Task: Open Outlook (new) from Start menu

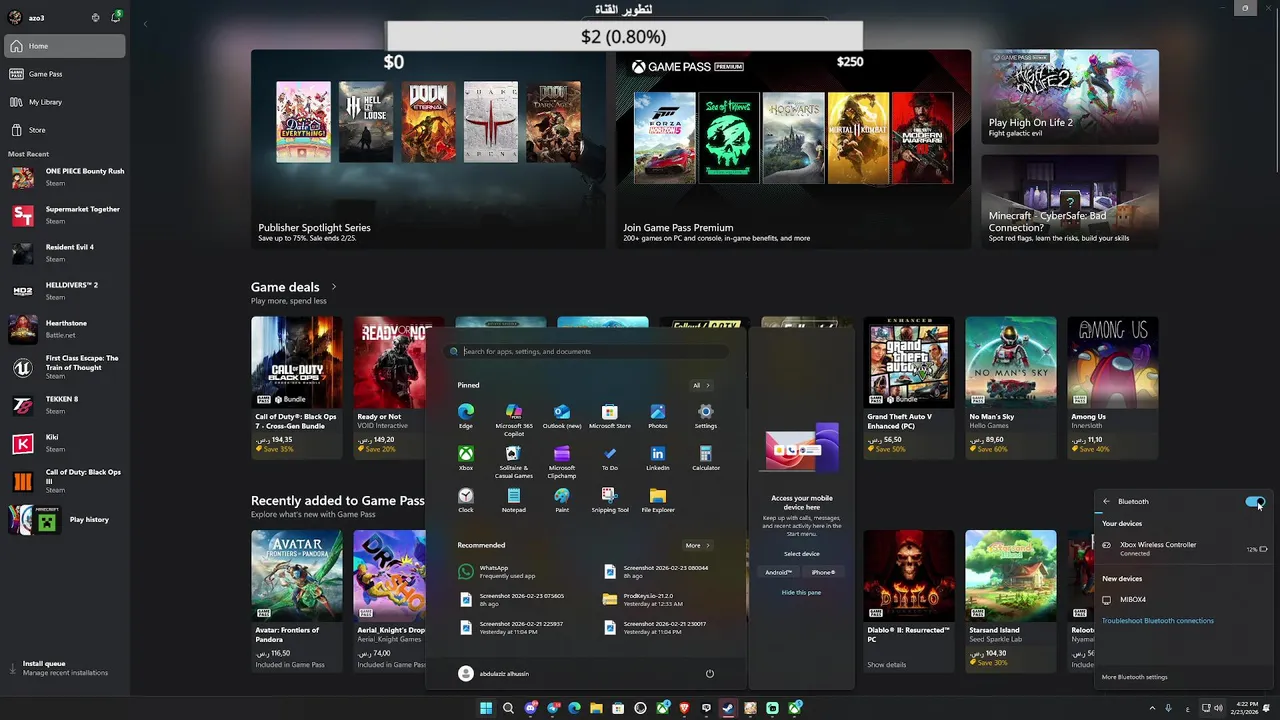Action: click(562, 416)
